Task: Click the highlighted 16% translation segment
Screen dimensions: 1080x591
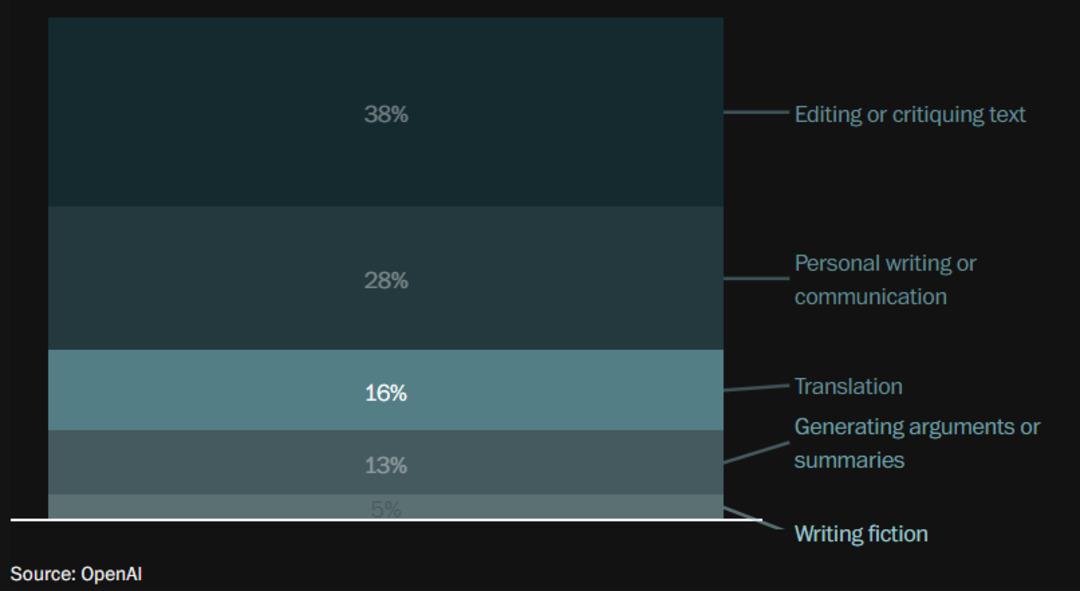Action: 386,390
